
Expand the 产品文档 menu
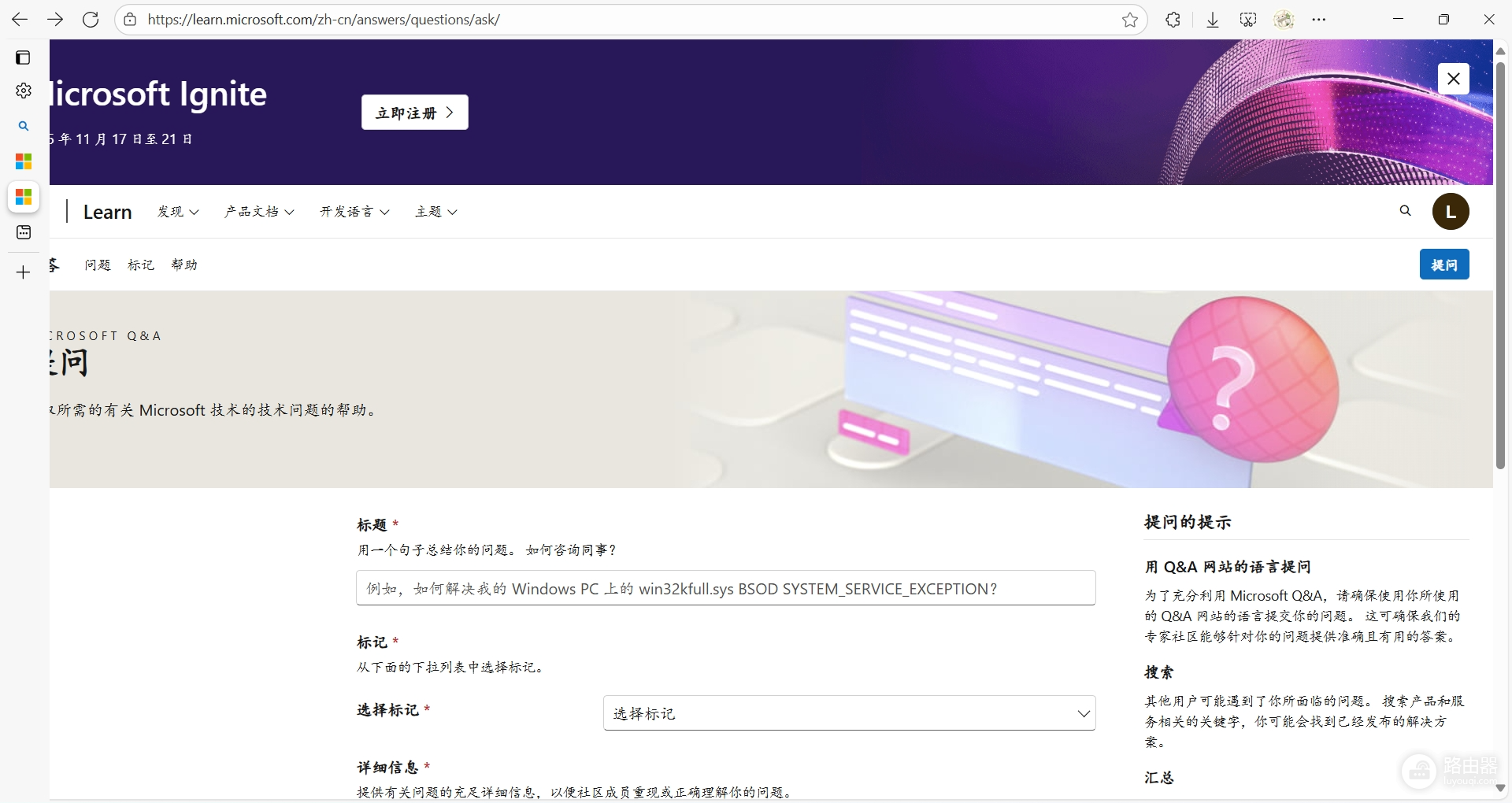pyautogui.click(x=259, y=212)
